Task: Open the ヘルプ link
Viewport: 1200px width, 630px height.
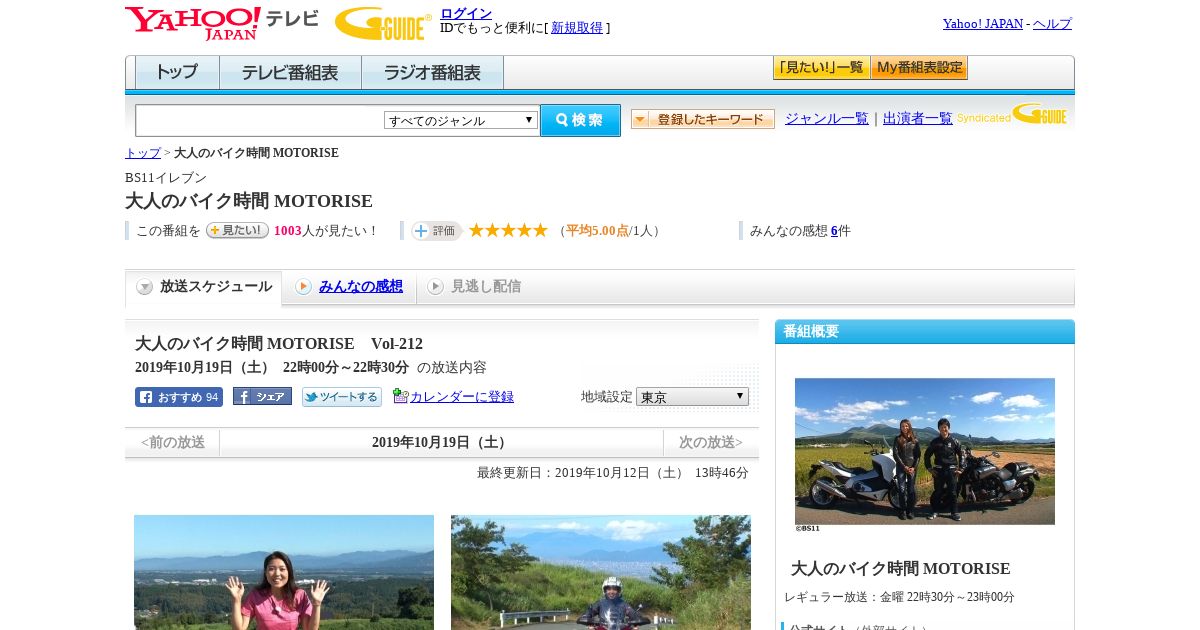Action: (x=1052, y=24)
